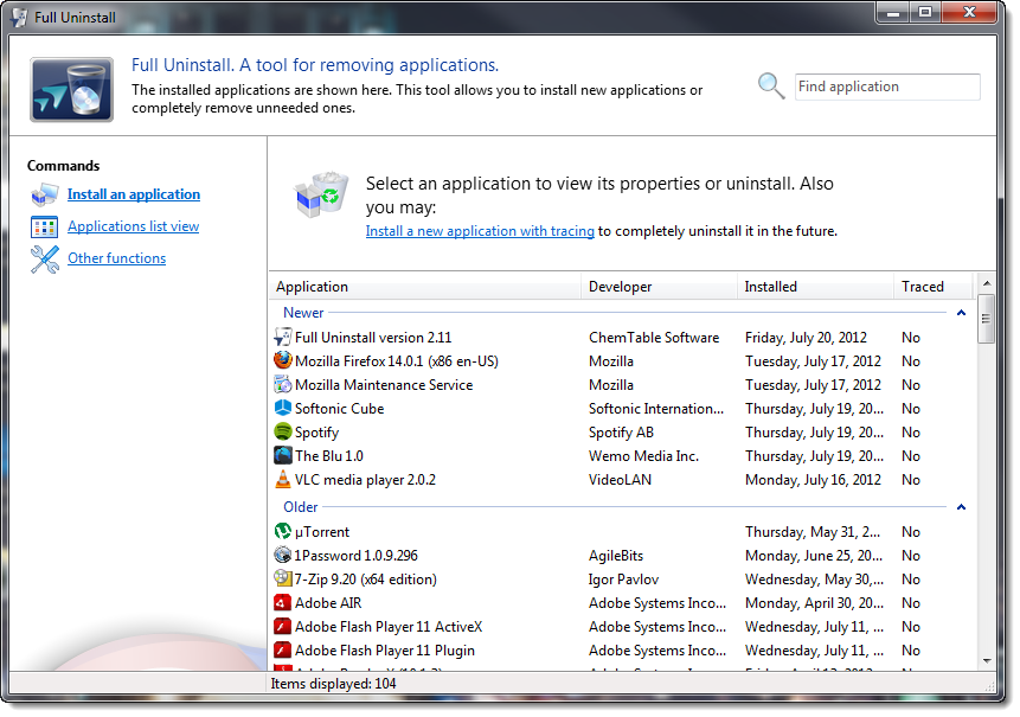Select Adobe Flash Player 11 Plugin text
The image size is (1020, 717).
pos(384,651)
